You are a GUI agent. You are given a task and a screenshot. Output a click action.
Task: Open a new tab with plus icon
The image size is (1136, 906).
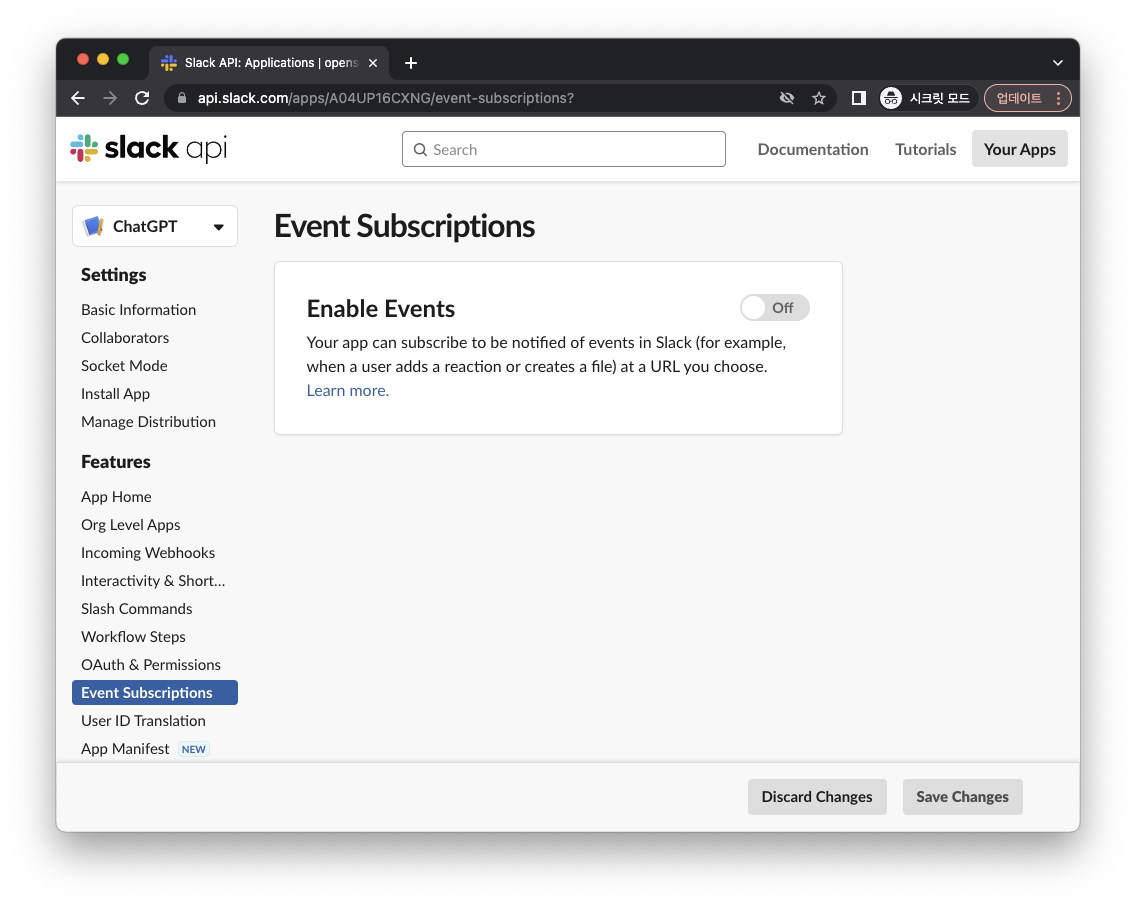coord(411,63)
